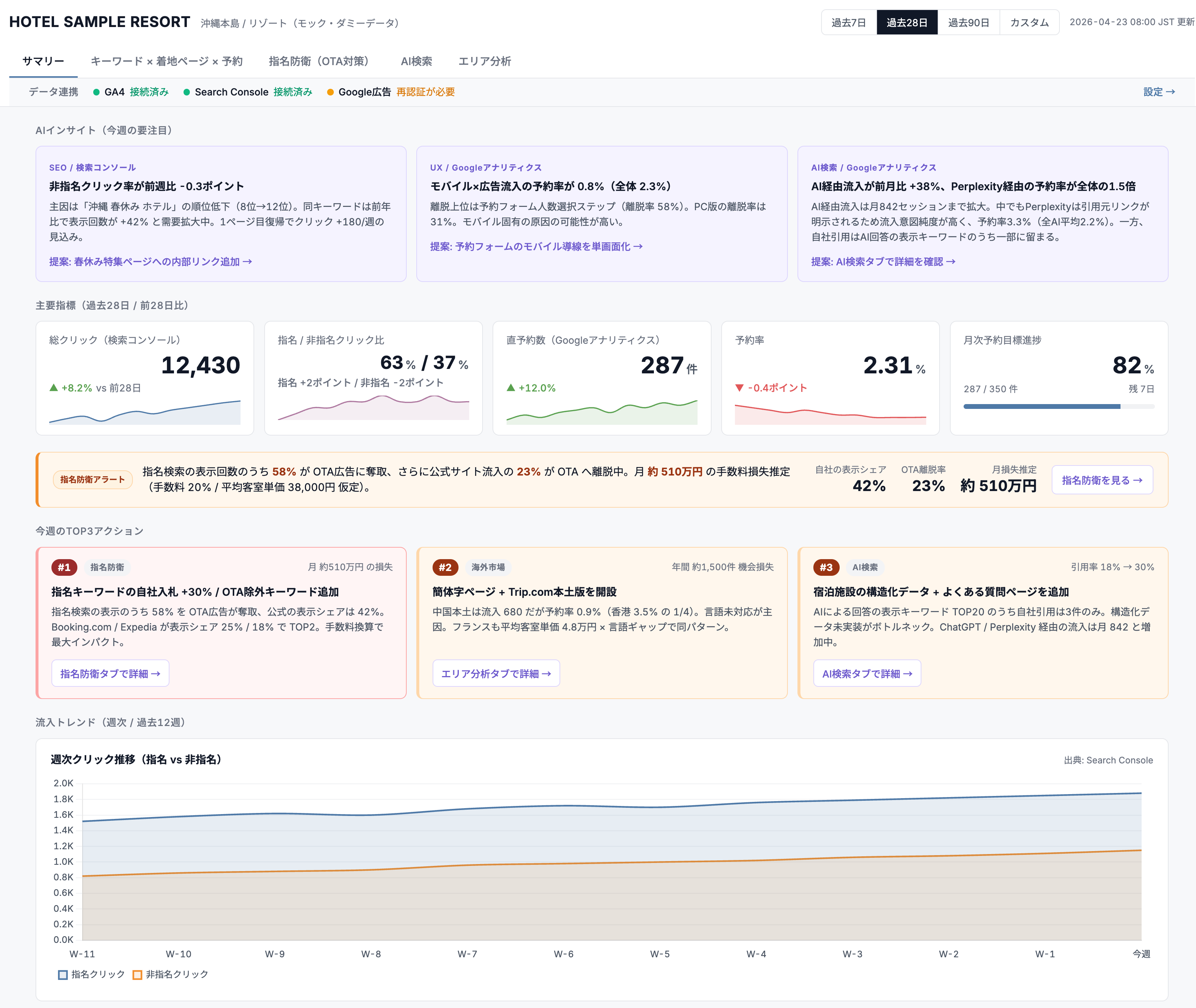Click the orange Google広告 warning dot
This screenshot has width=1196, height=1008.
tap(330, 92)
